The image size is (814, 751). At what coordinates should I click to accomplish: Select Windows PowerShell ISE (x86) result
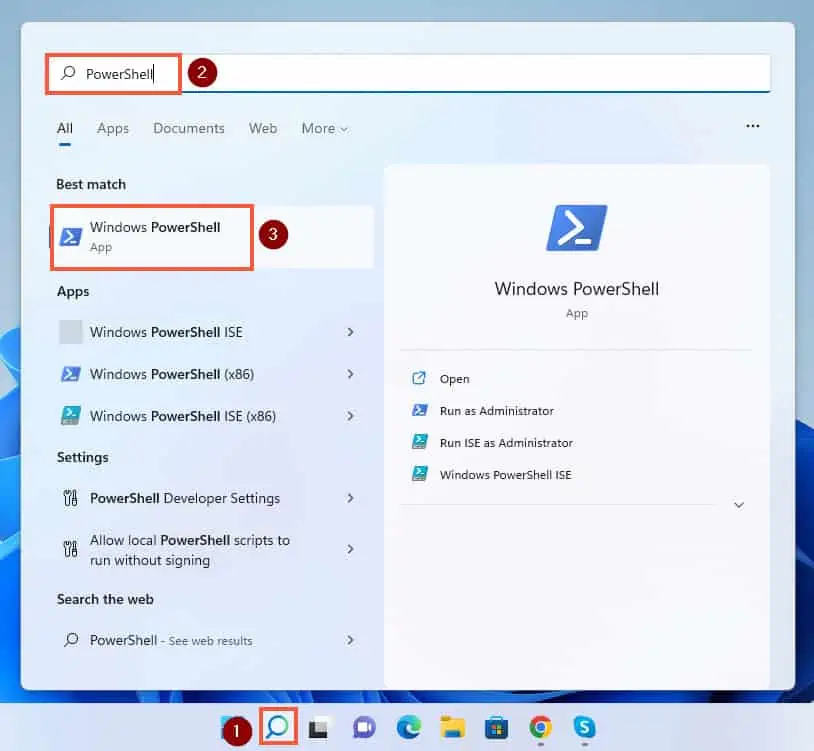click(208, 416)
